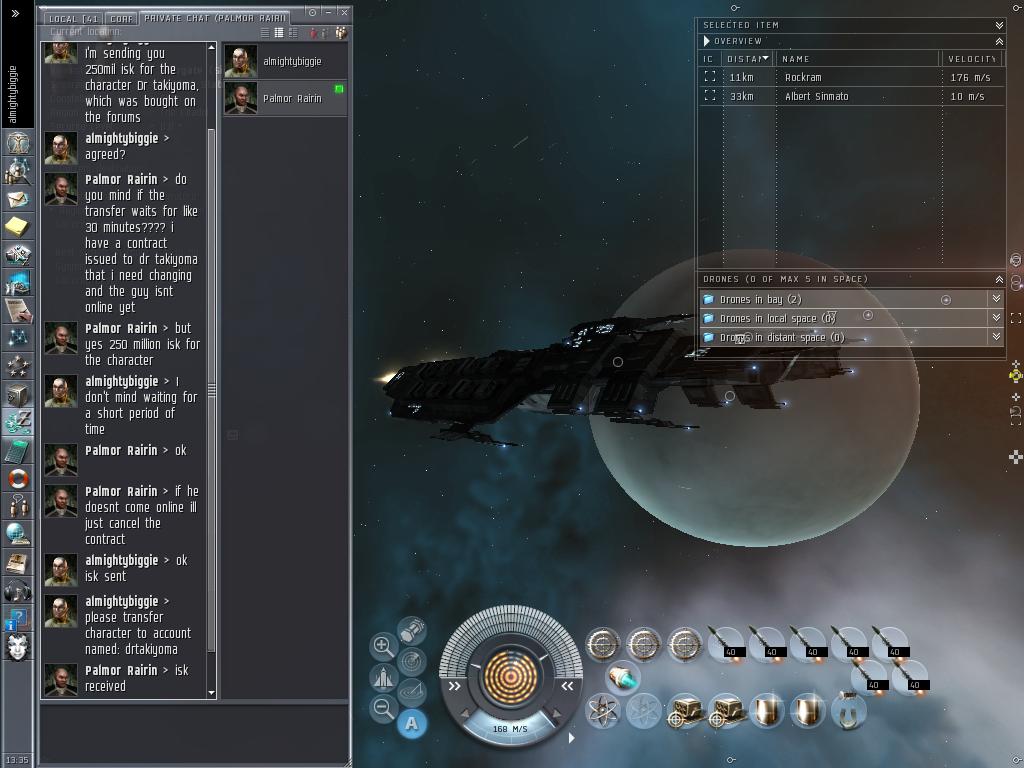Activate the afterburner module with the cyan flame

[622, 677]
